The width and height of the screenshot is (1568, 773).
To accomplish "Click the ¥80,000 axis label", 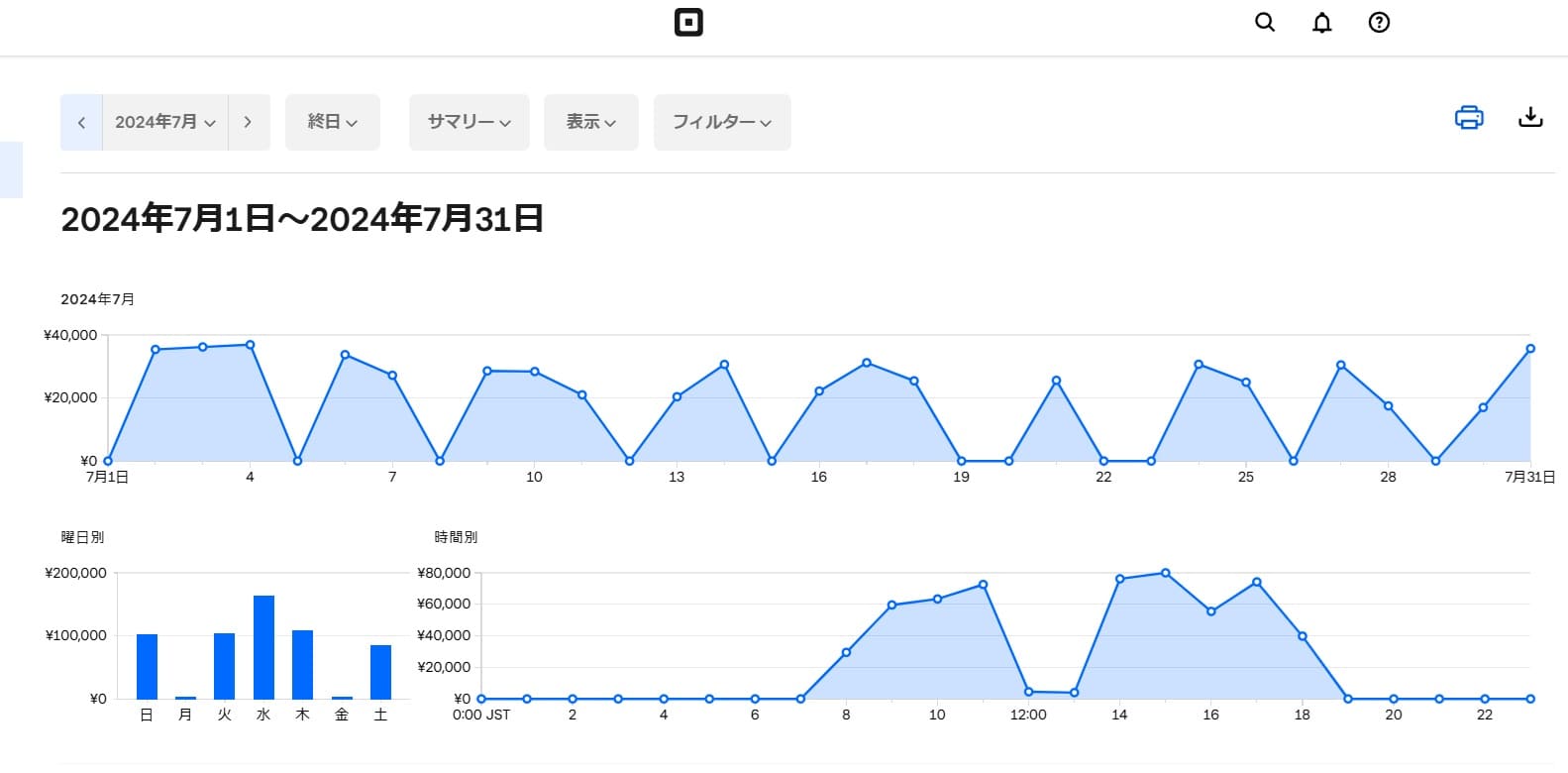I will pyautogui.click(x=444, y=573).
